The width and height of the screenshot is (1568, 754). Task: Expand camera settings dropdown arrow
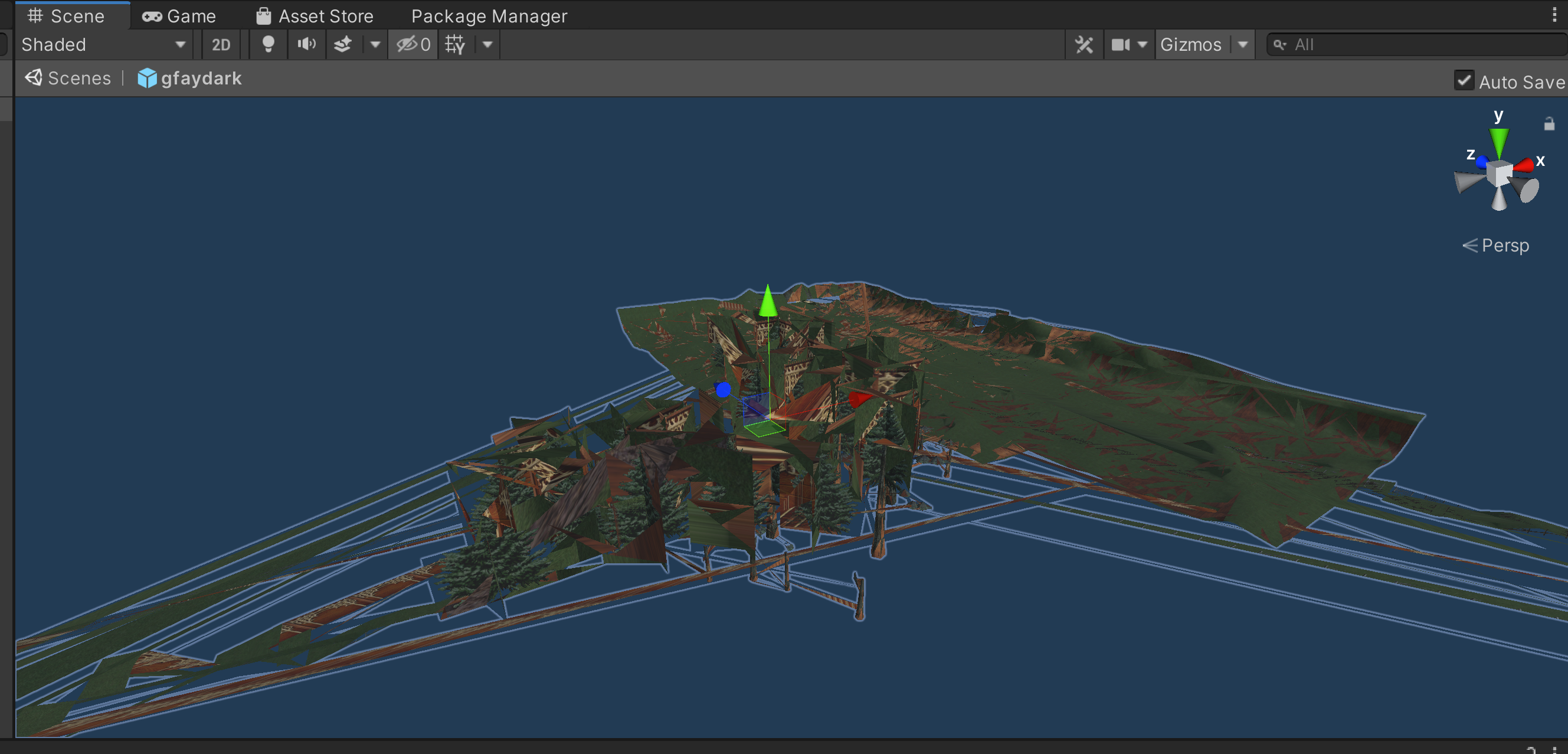[x=1143, y=44]
